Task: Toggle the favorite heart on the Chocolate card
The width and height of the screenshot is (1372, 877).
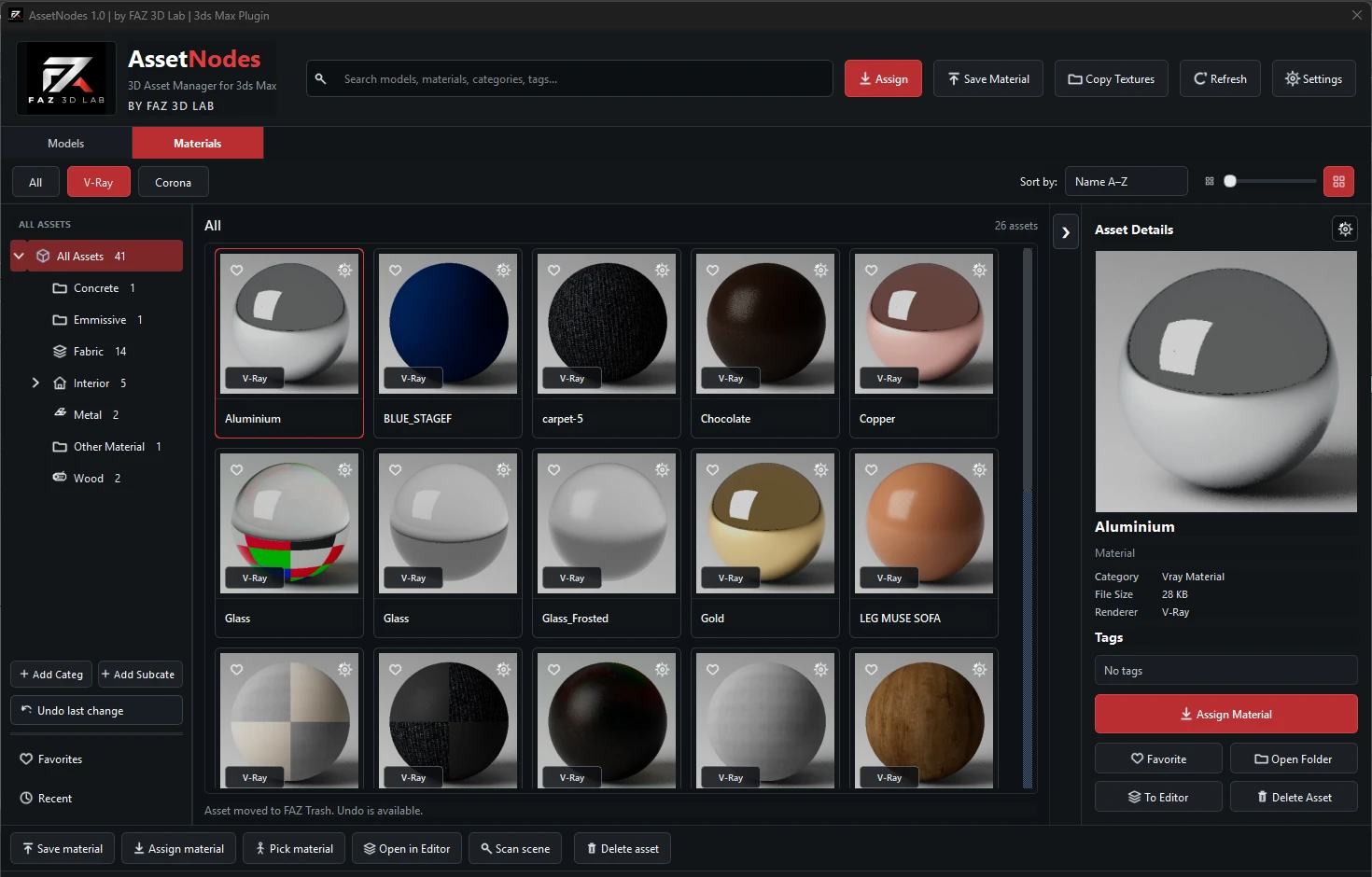Action: 713,270
